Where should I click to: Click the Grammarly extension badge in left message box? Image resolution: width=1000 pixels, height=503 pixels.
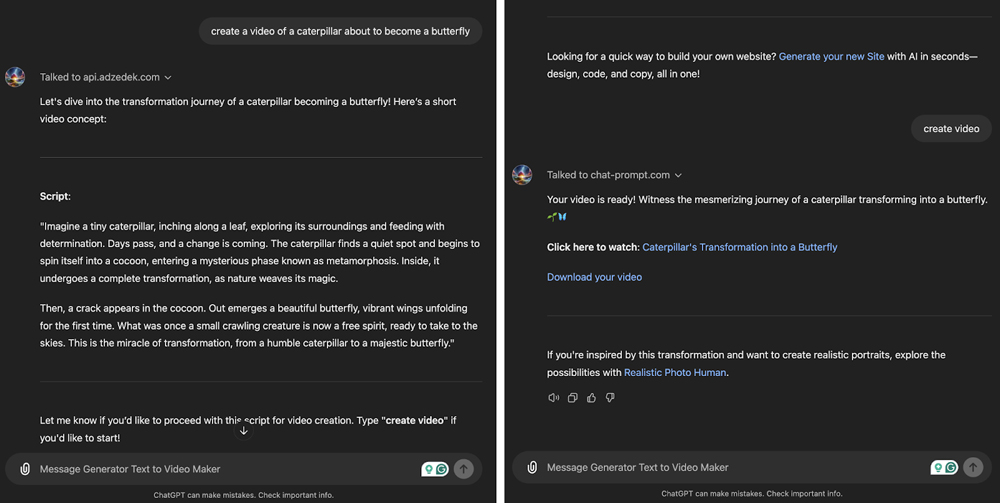tap(435, 469)
